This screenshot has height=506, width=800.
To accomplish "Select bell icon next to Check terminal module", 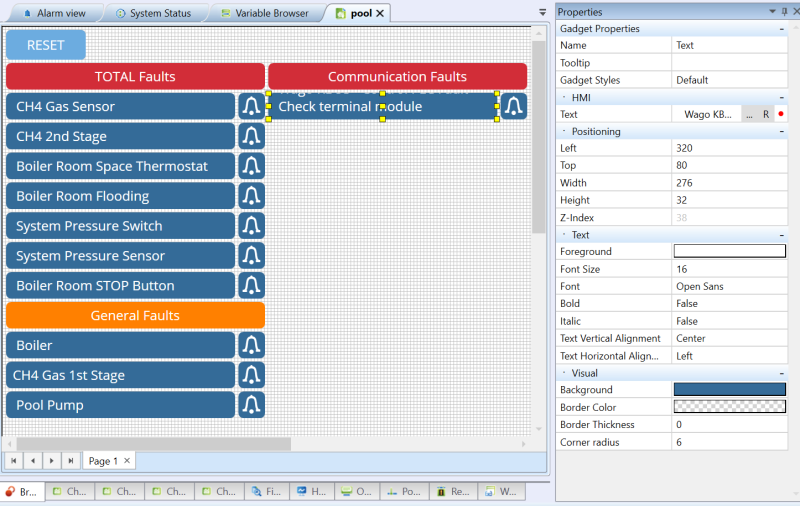I will tap(514, 106).
